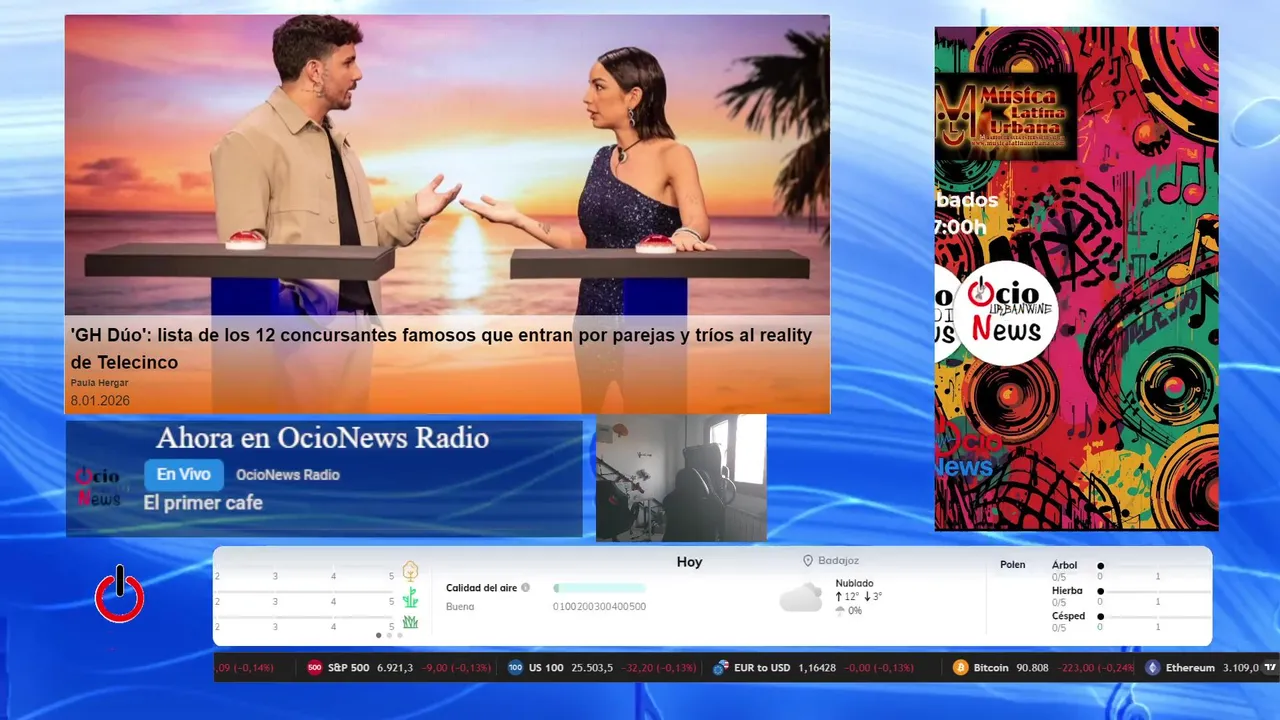This screenshot has width=1280, height=720.
Task: Click the rain probability umbrella icon
Action: [x=840, y=611]
